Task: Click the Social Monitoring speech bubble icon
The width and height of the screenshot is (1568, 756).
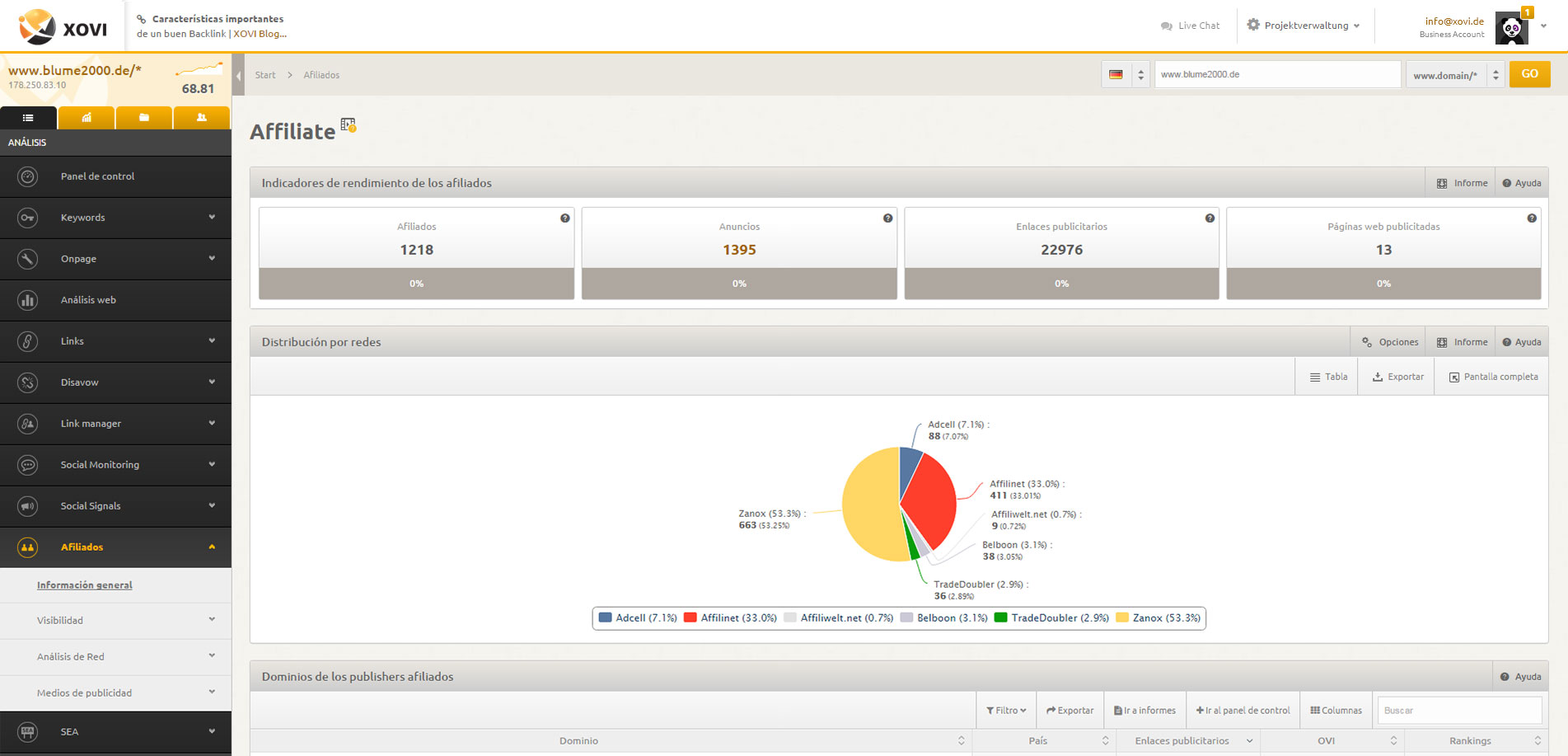Action: 28,465
